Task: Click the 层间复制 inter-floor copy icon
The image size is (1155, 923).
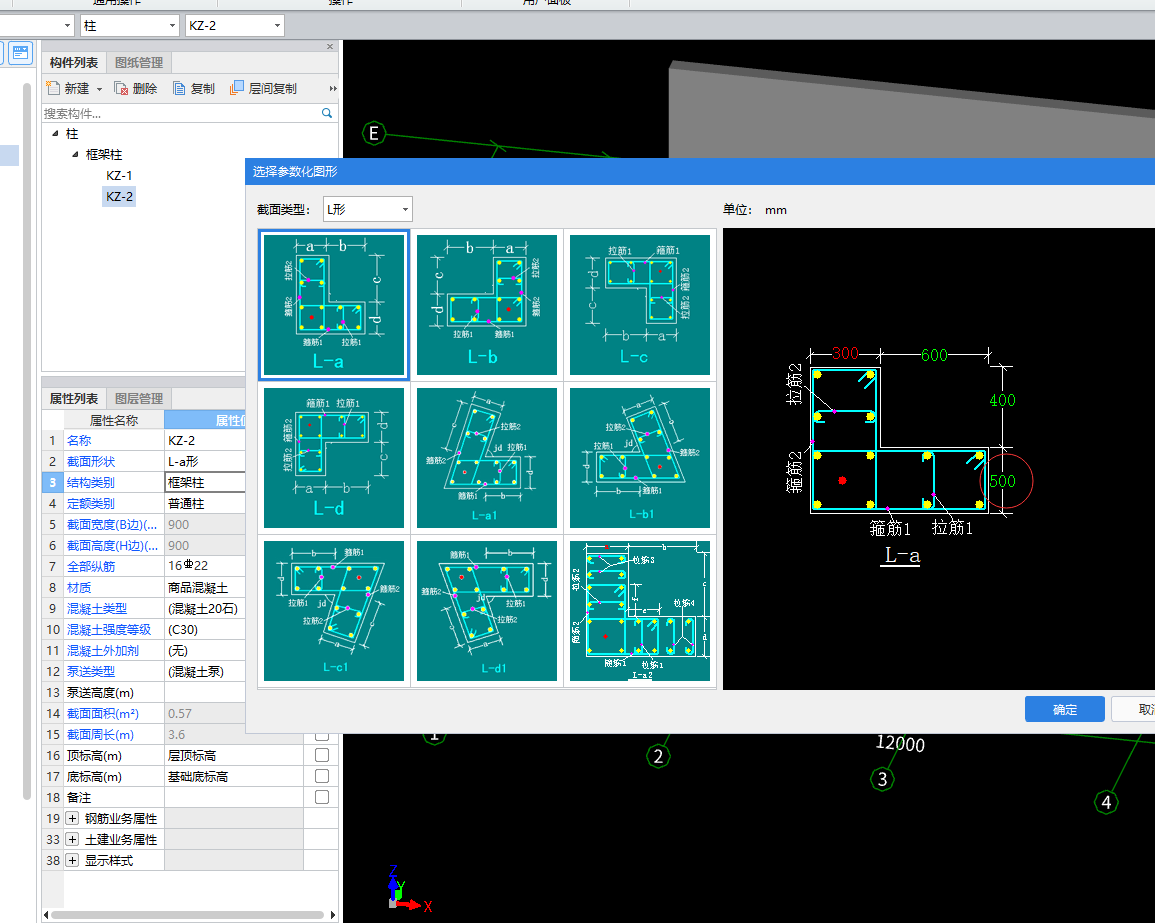Action: pyautogui.click(x=236, y=88)
